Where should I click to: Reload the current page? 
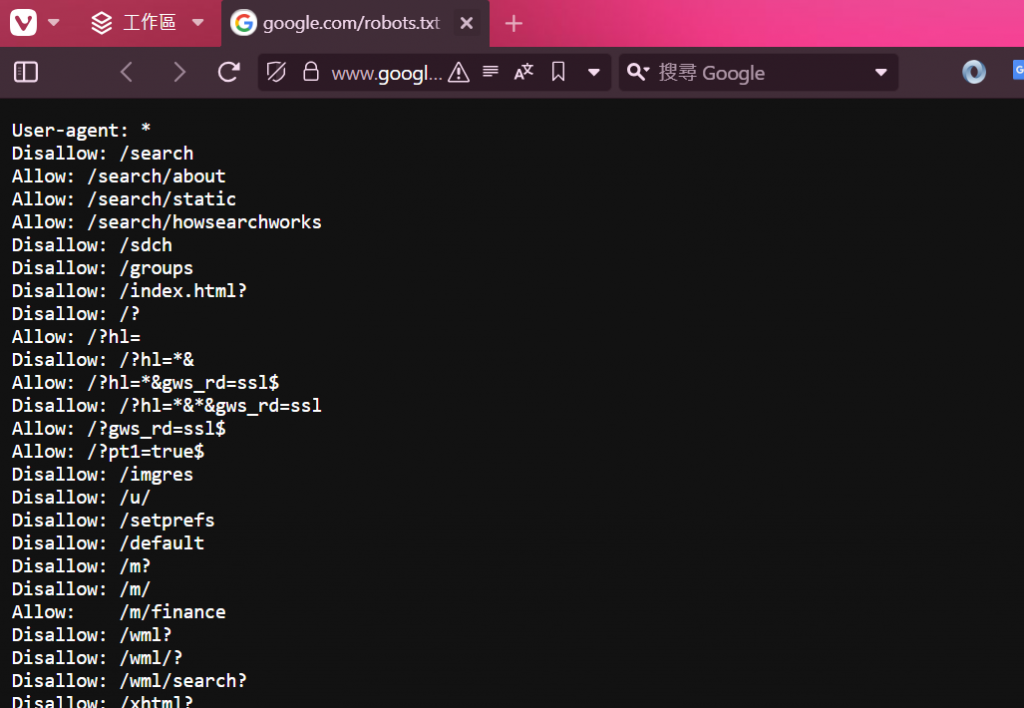(229, 72)
